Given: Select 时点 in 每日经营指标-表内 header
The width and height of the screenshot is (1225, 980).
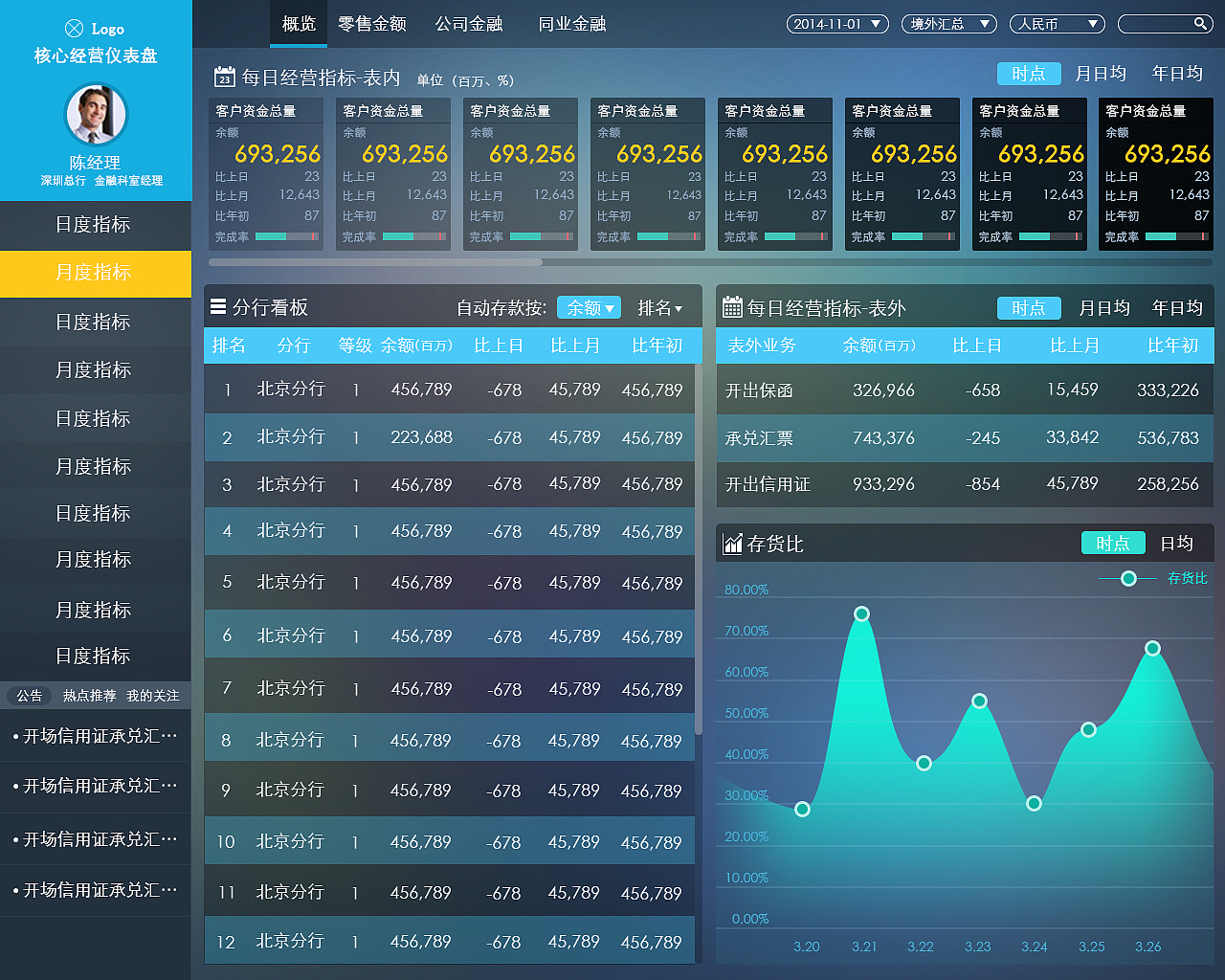Looking at the screenshot, I should point(1029,74).
